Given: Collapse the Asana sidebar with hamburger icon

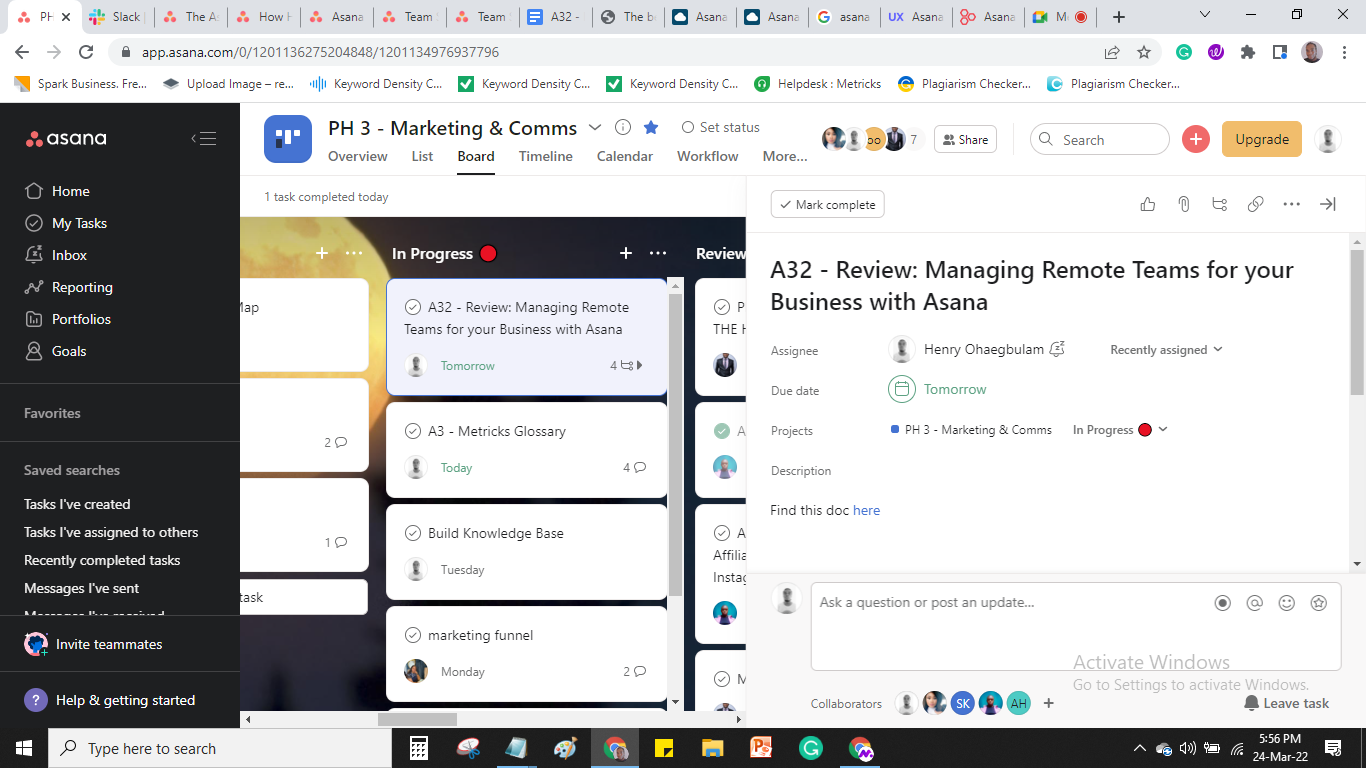Looking at the screenshot, I should tap(204, 139).
